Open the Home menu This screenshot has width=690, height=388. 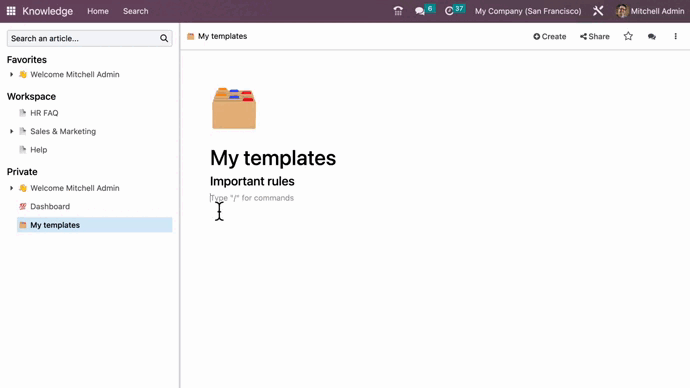[x=98, y=11]
